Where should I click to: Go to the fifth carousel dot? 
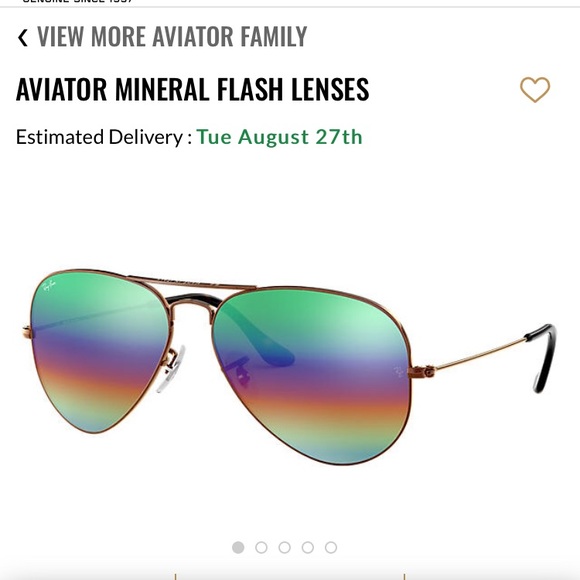[x=331, y=547]
